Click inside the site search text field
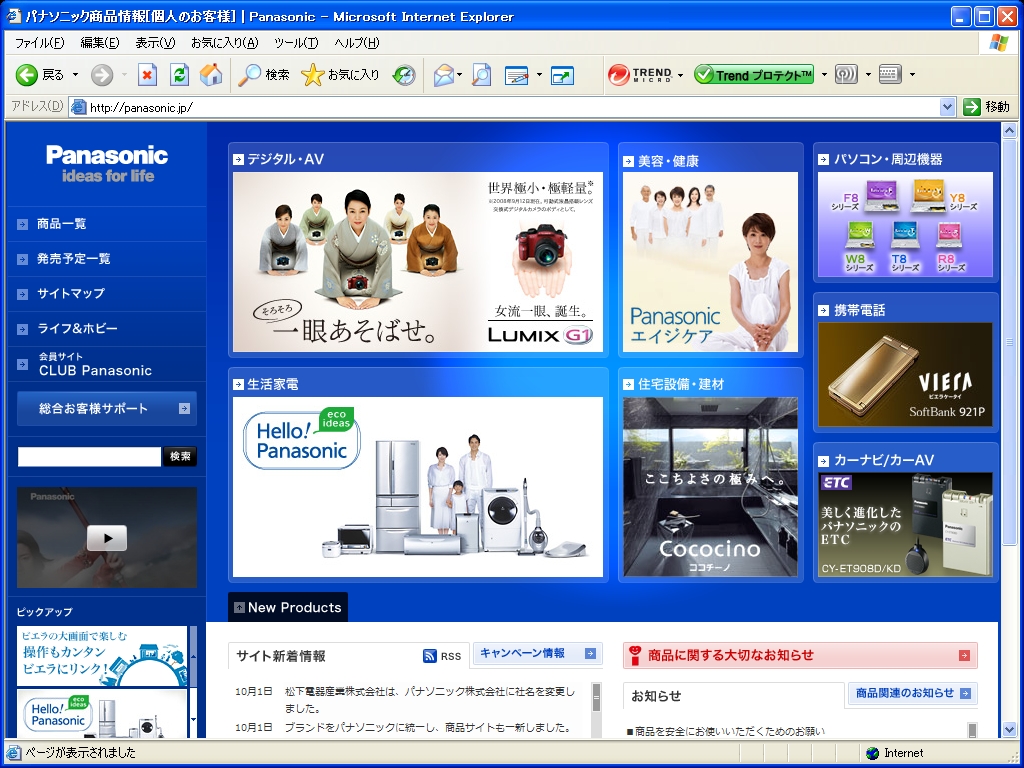This screenshot has width=1024, height=768. (89, 456)
